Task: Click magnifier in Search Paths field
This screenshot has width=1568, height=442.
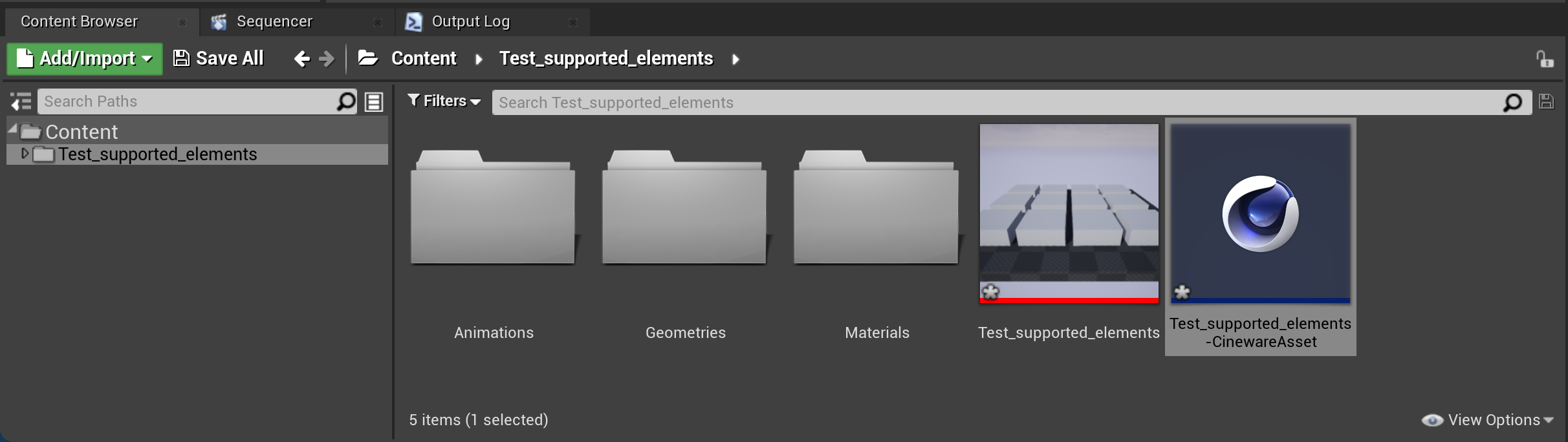Action: point(347,101)
